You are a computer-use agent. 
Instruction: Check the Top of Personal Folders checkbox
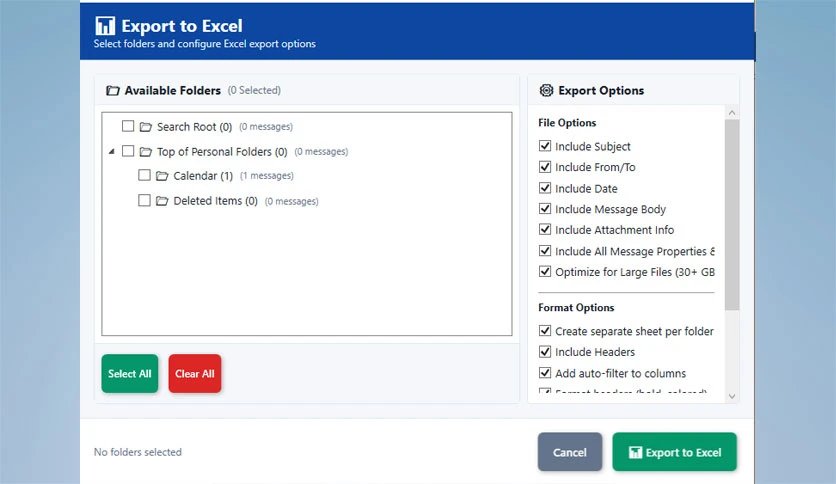point(128,151)
